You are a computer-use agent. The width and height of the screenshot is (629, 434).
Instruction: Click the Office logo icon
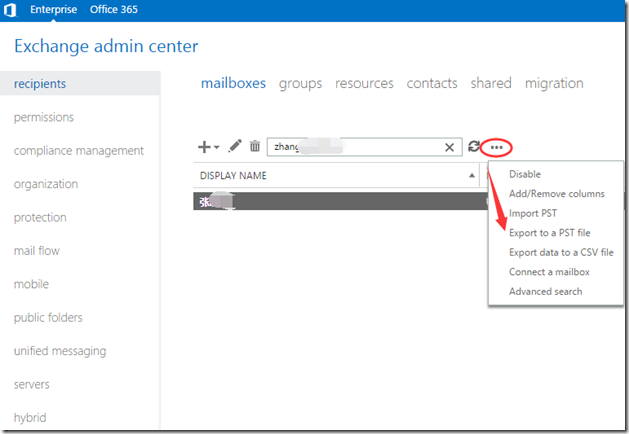pos(10,10)
